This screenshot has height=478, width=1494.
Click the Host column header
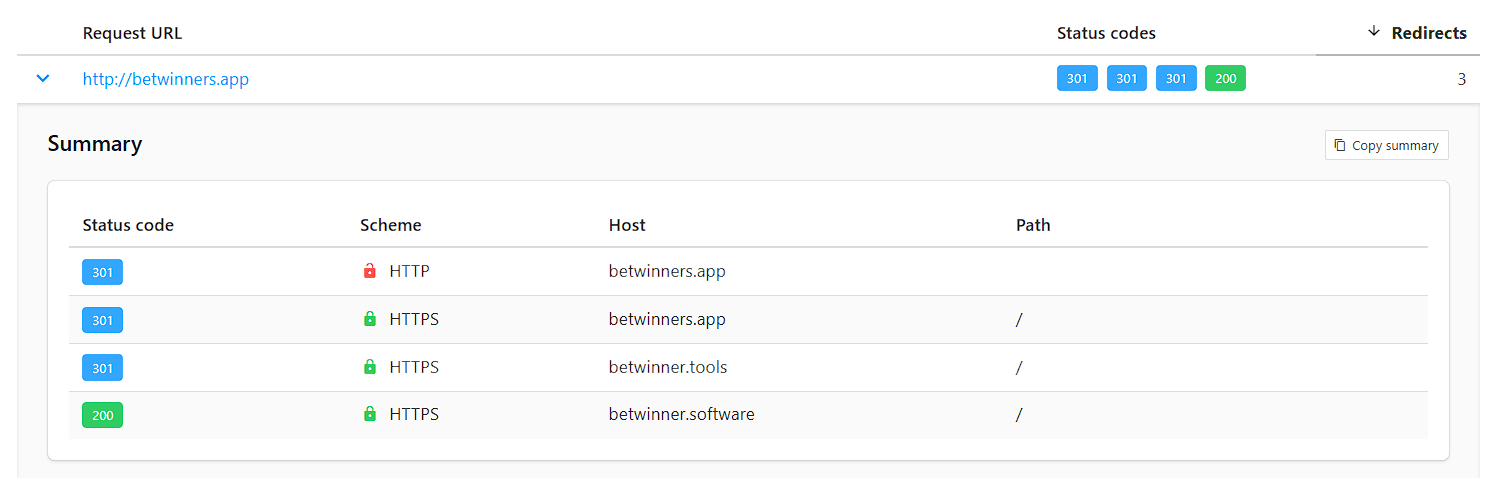pyautogui.click(x=627, y=225)
